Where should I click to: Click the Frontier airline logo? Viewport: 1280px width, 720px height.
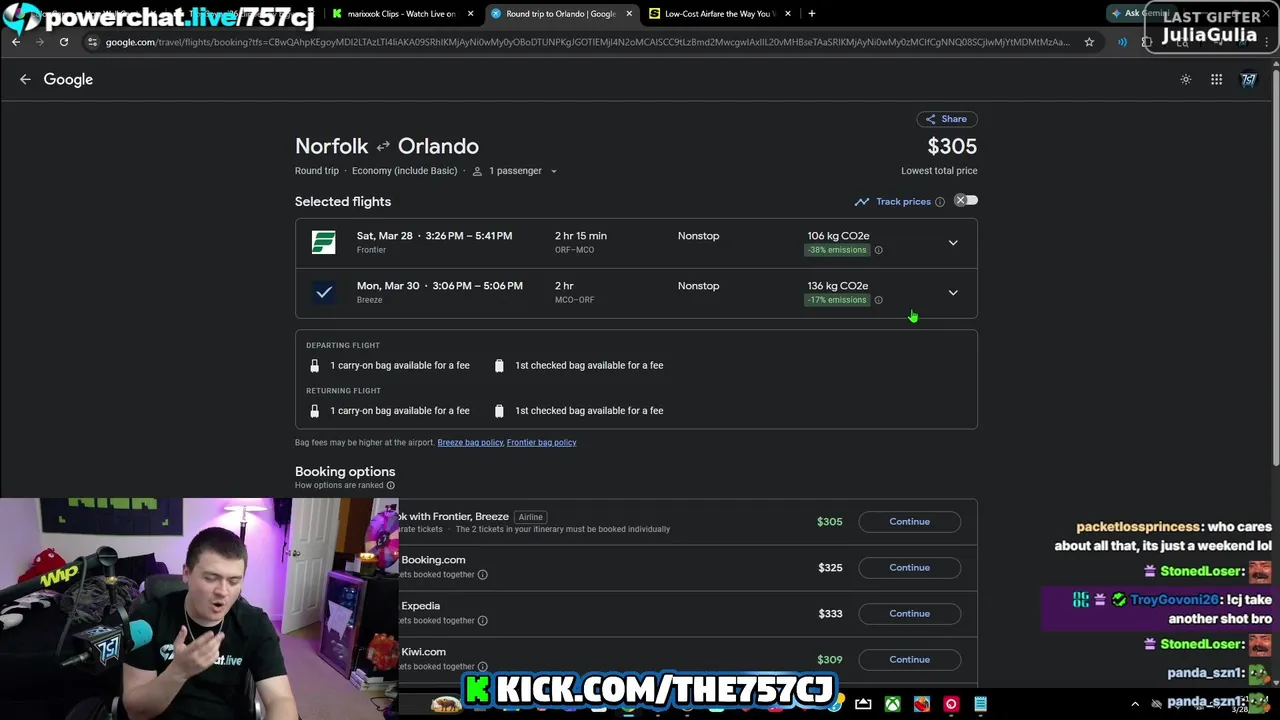coord(323,242)
